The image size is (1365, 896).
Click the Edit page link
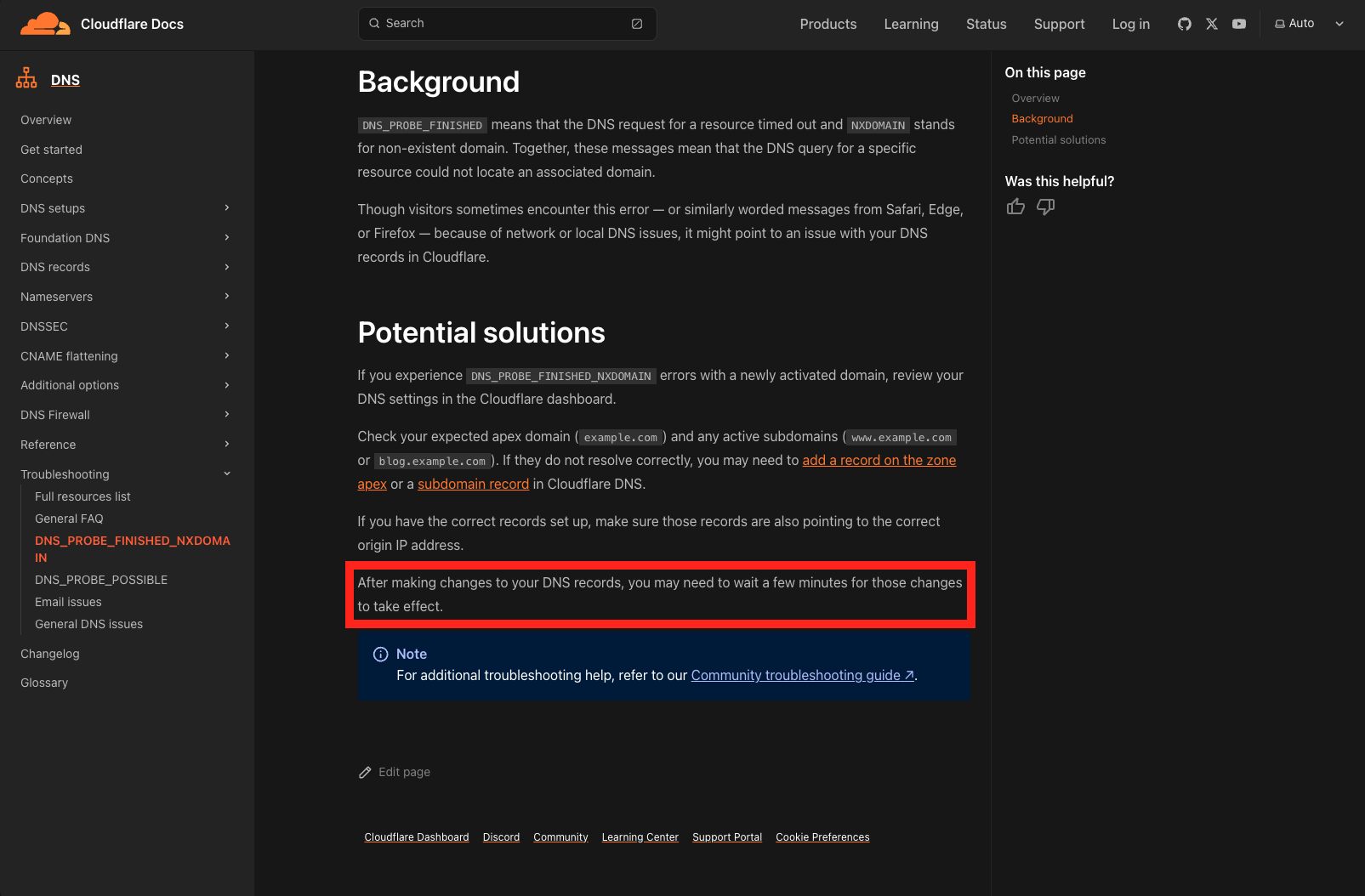[x=404, y=772]
